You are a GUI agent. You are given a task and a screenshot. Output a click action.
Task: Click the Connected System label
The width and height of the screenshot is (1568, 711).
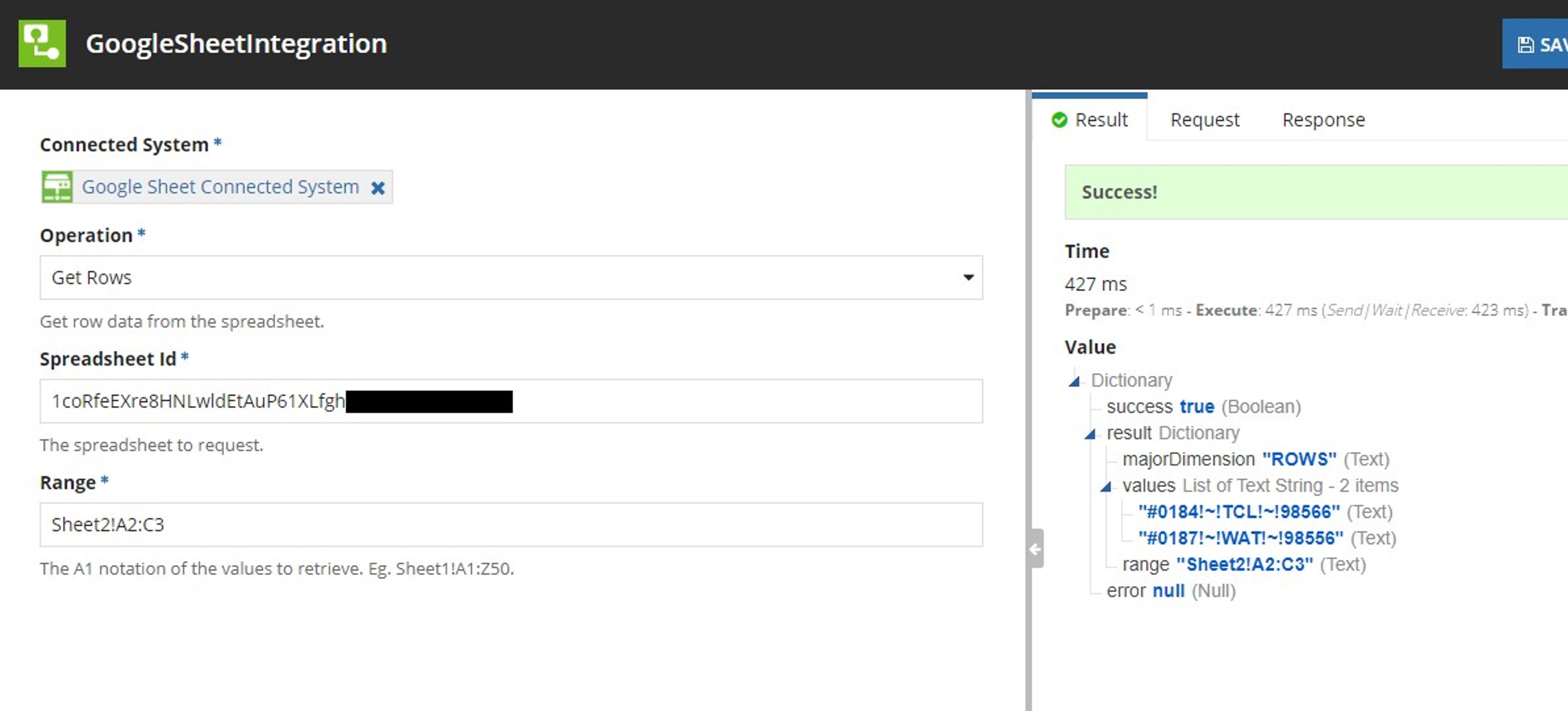coord(124,145)
